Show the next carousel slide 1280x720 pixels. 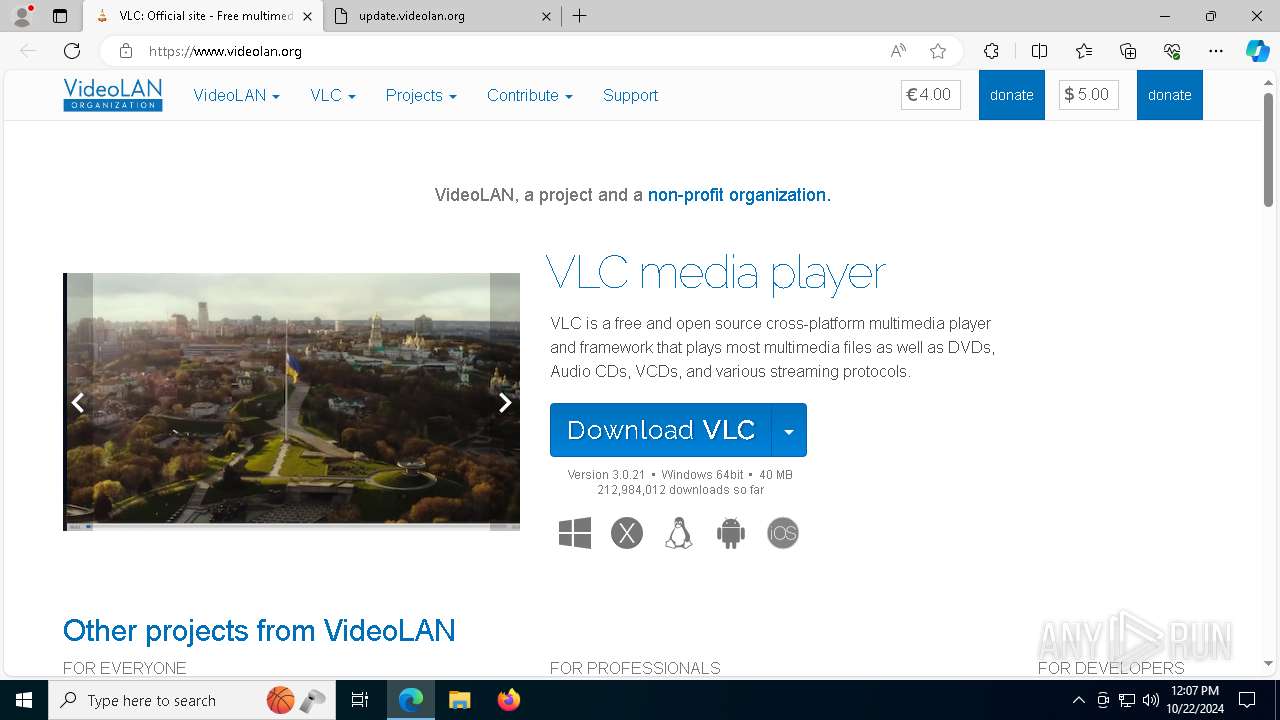pyautogui.click(x=505, y=402)
